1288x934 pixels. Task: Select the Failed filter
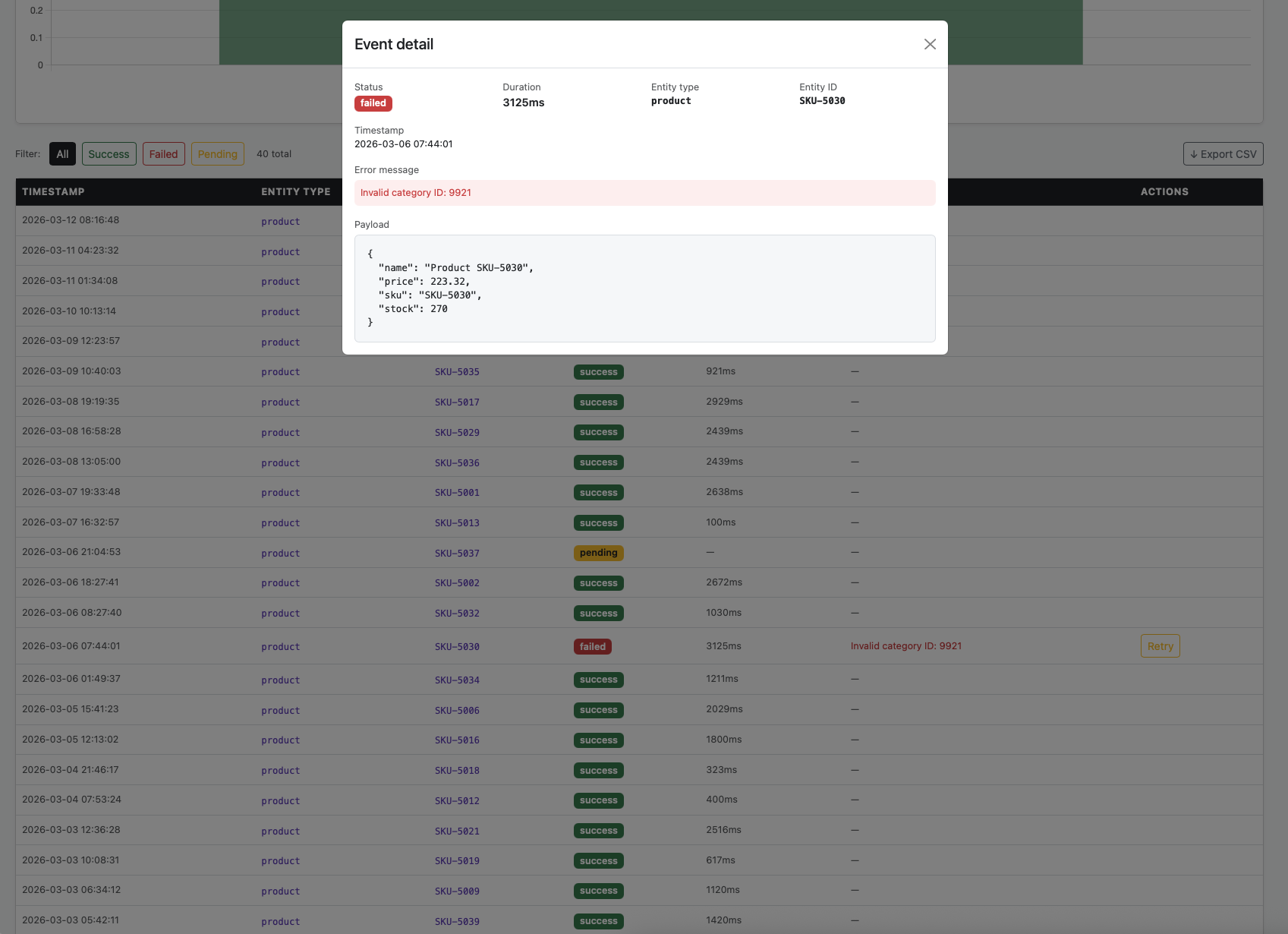[x=163, y=153]
